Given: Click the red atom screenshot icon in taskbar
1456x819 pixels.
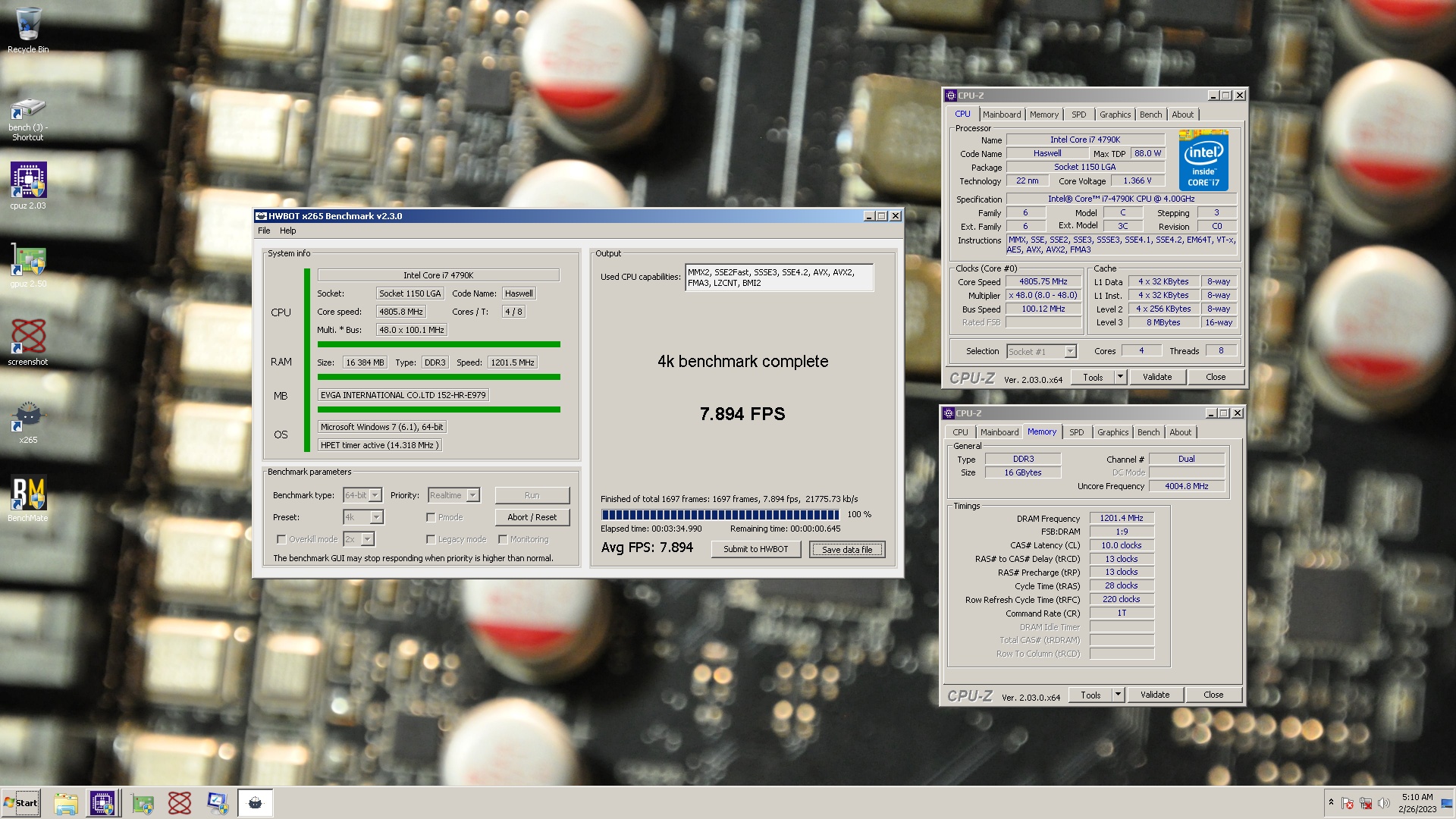Looking at the screenshot, I should click(x=180, y=803).
